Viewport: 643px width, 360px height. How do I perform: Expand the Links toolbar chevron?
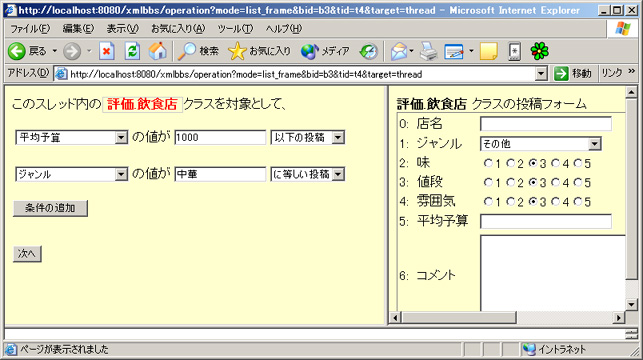[x=632, y=71]
